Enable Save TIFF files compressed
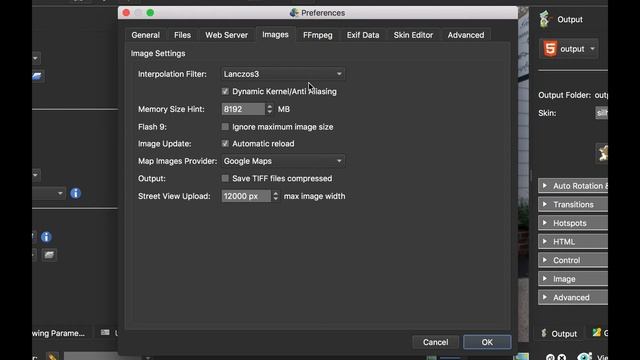 tap(225, 178)
